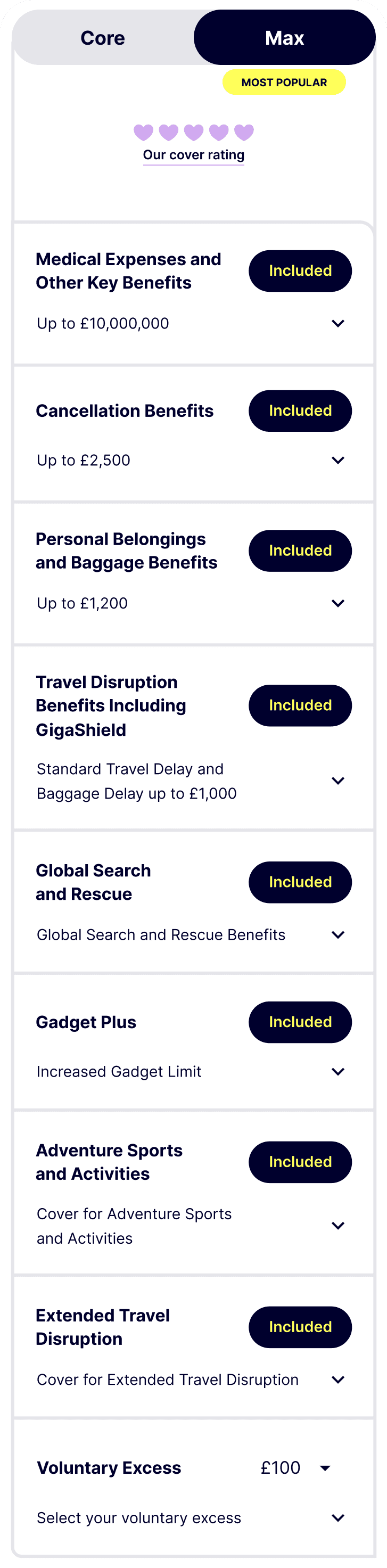Expand Select your voluntary excess section

click(339, 1518)
